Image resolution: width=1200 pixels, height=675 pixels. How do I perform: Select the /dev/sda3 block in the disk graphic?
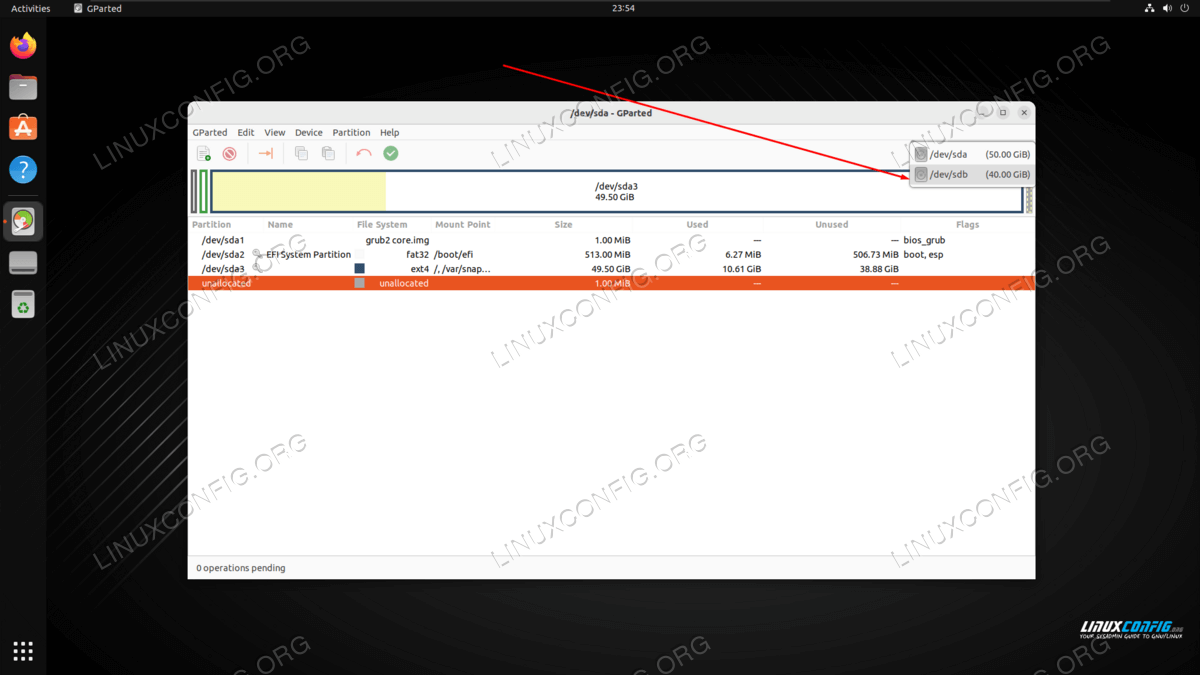click(616, 191)
